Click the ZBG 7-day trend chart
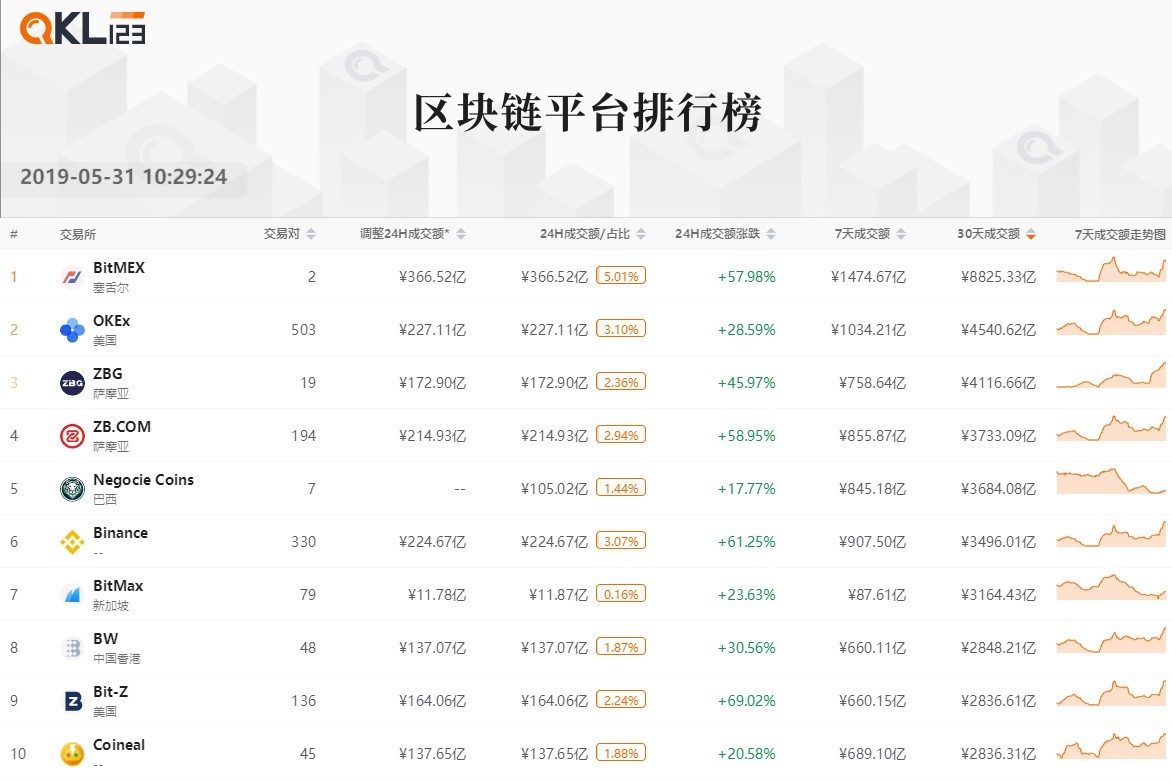1172x781 pixels. [1111, 375]
